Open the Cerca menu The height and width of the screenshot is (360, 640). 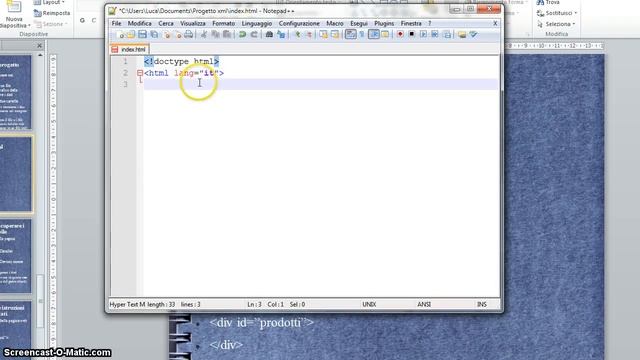166,24
